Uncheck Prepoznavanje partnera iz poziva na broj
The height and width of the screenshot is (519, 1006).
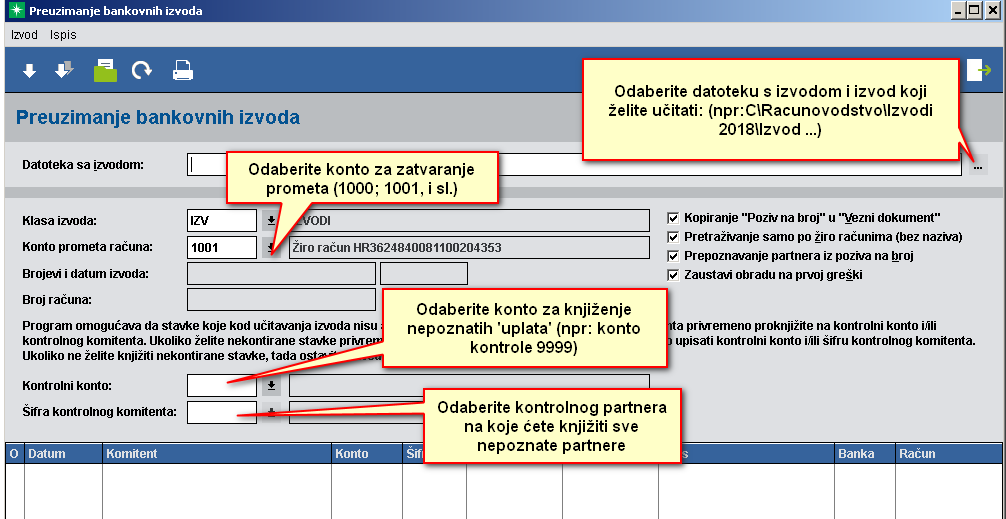click(673, 256)
